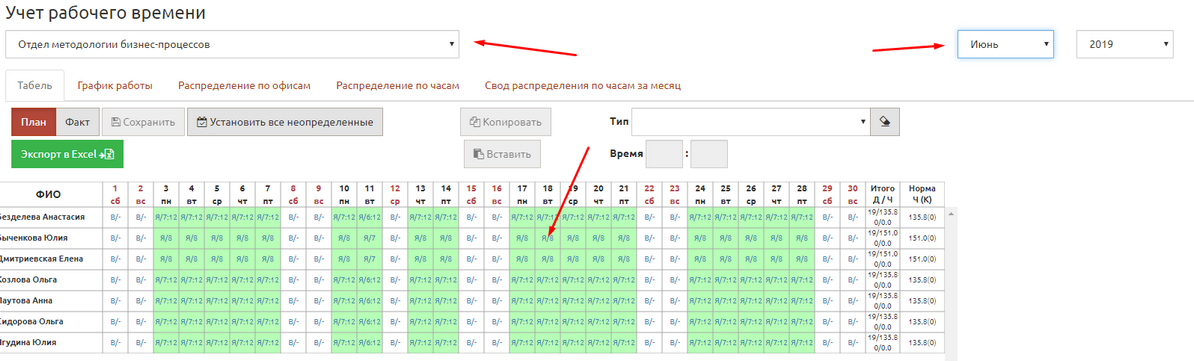
Task: Click the Сохранить button
Action: coord(143,122)
